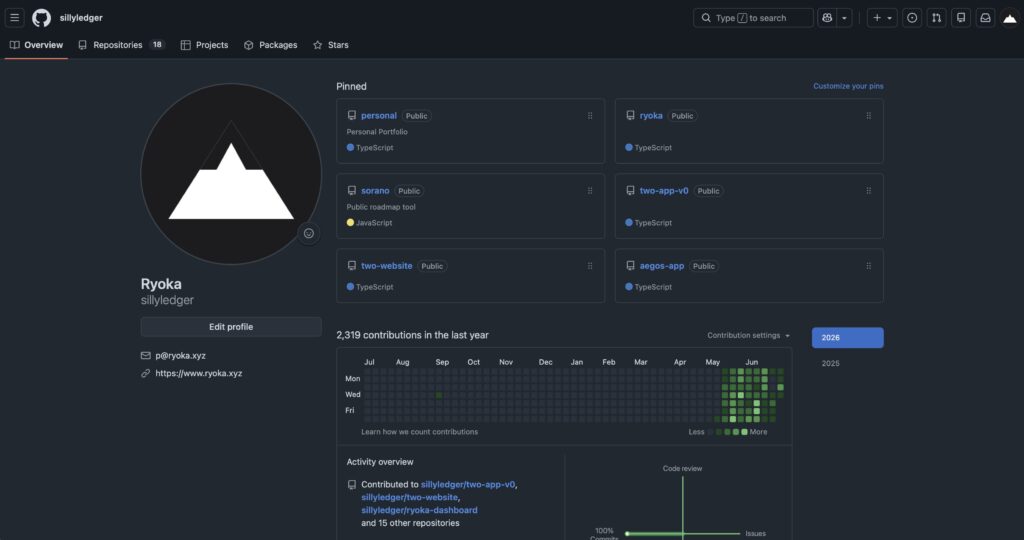
Task: Click the repo icon on ryoka card
Action: [x=630, y=116]
